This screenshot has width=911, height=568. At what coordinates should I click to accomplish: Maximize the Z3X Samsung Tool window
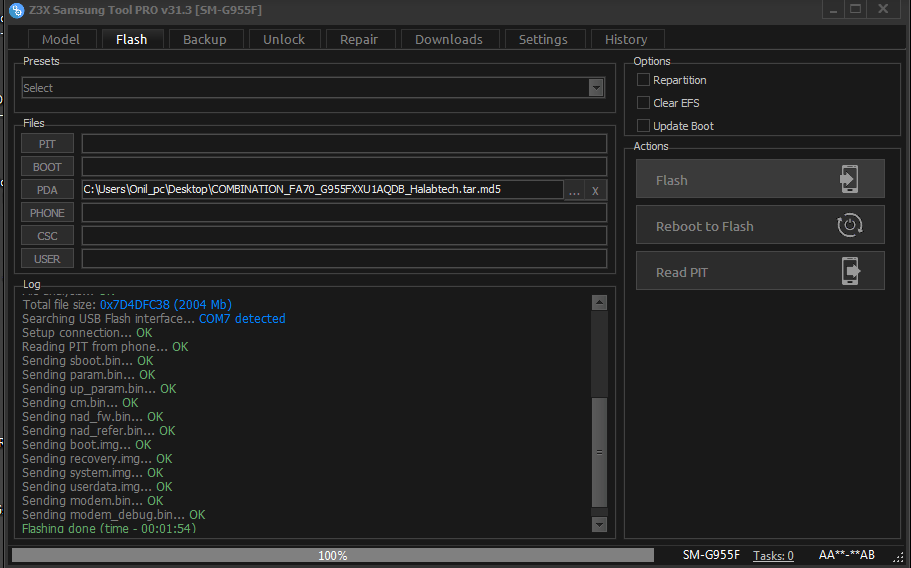(x=856, y=9)
